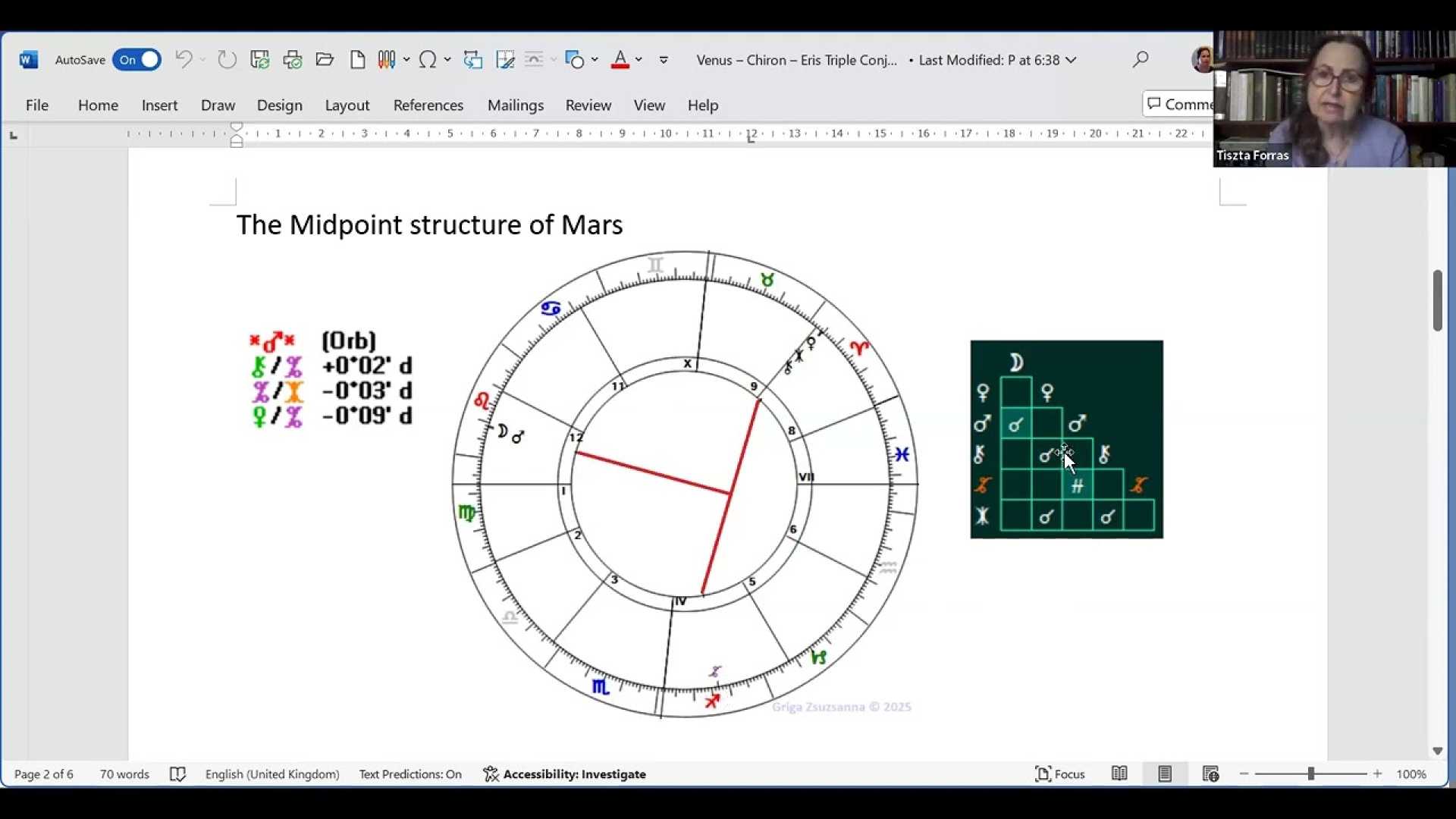
Task: Click the Comments button
Action: pos(1178,104)
